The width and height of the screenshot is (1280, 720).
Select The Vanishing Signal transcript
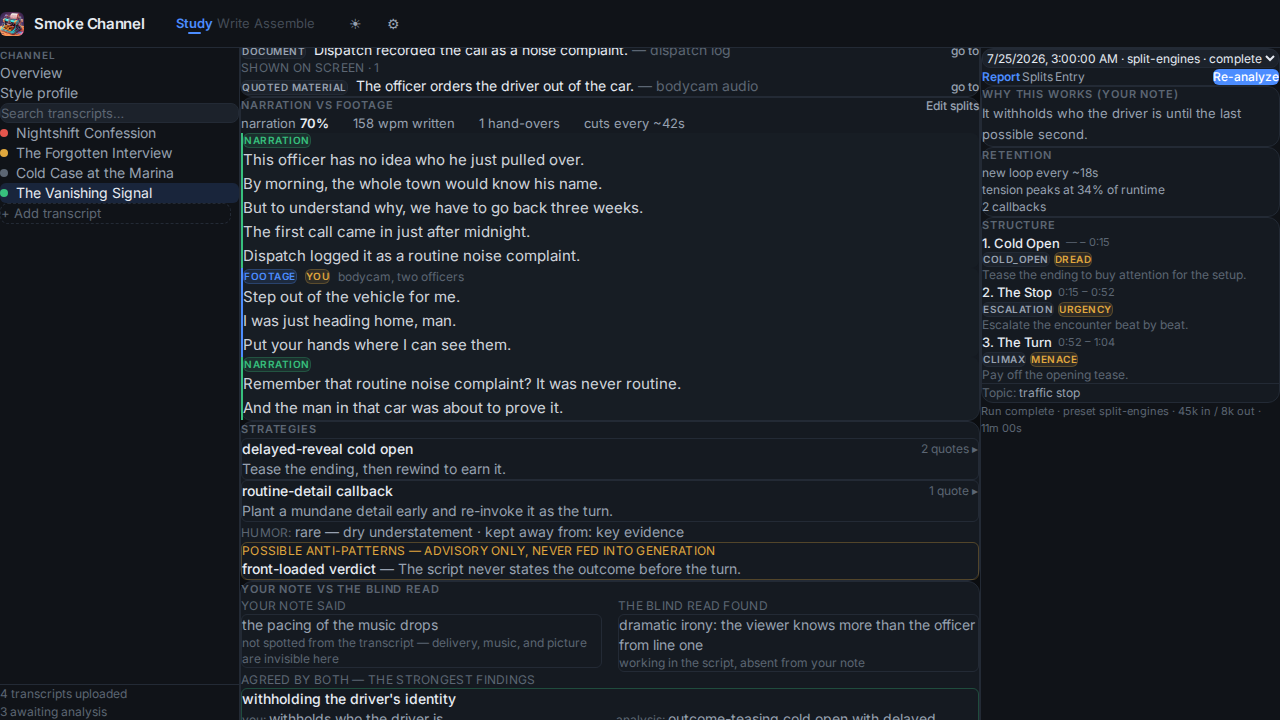[x=119, y=193]
